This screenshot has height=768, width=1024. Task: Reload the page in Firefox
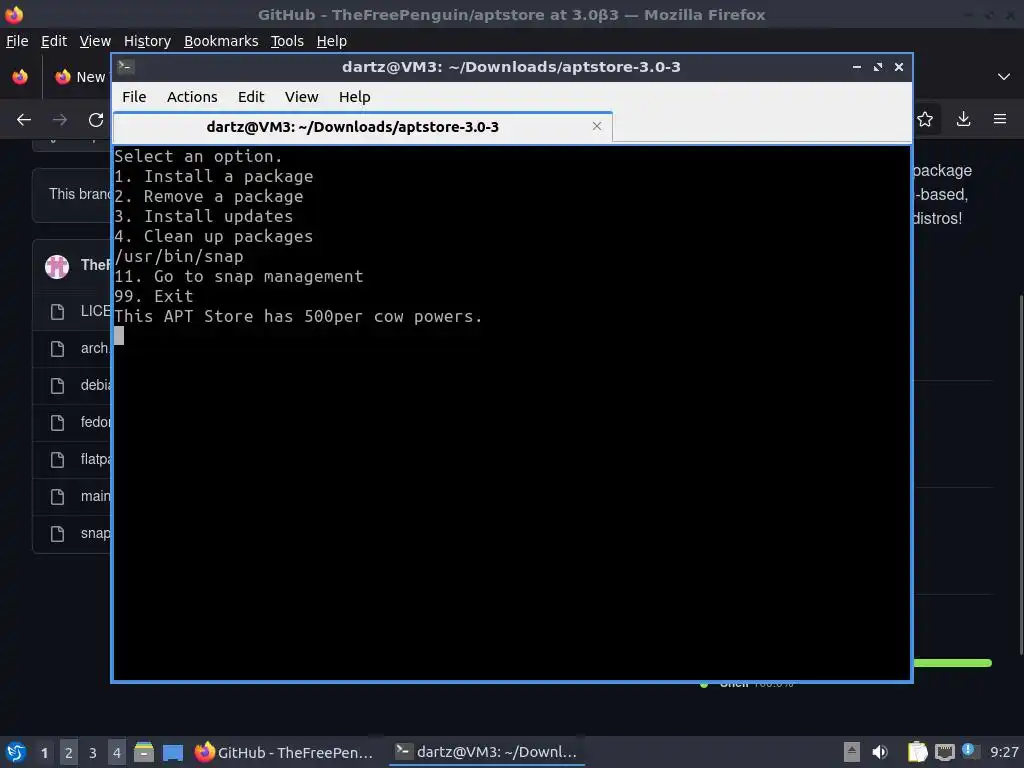pos(96,120)
